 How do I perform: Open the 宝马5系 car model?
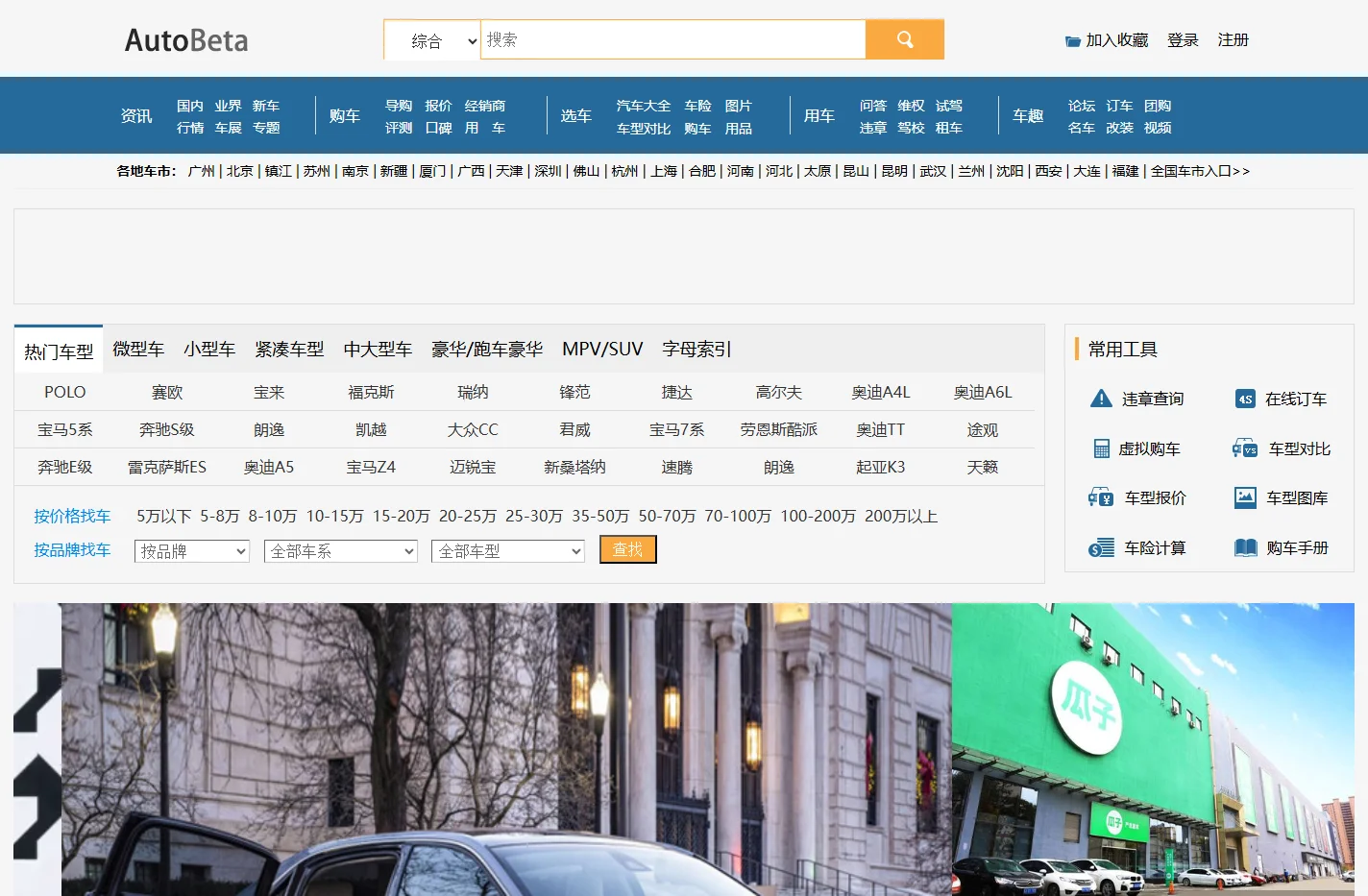click(x=65, y=429)
